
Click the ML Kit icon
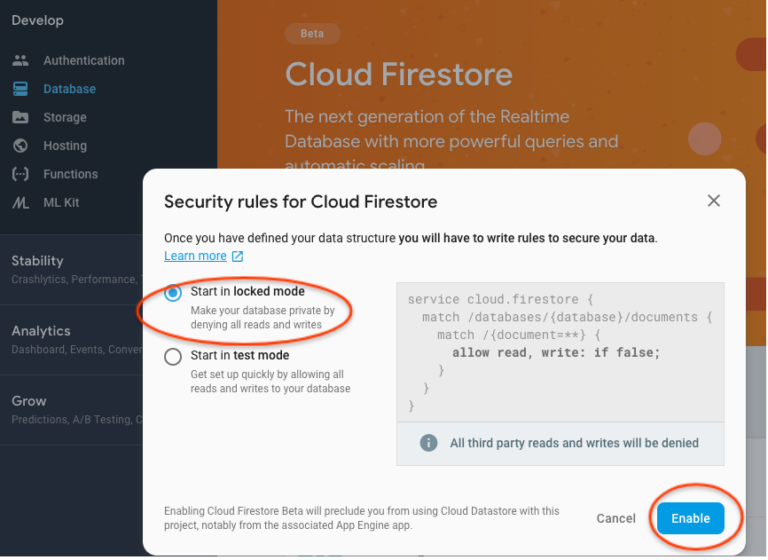pos(20,203)
